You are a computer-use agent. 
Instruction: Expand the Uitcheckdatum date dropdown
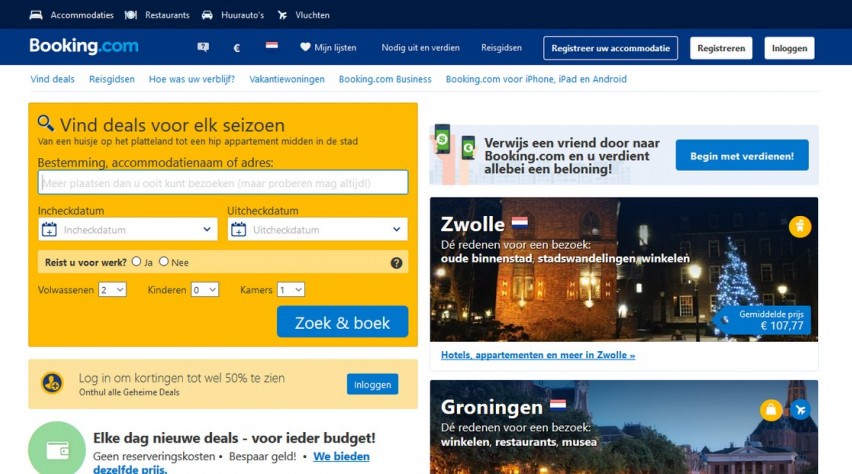coord(317,229)
